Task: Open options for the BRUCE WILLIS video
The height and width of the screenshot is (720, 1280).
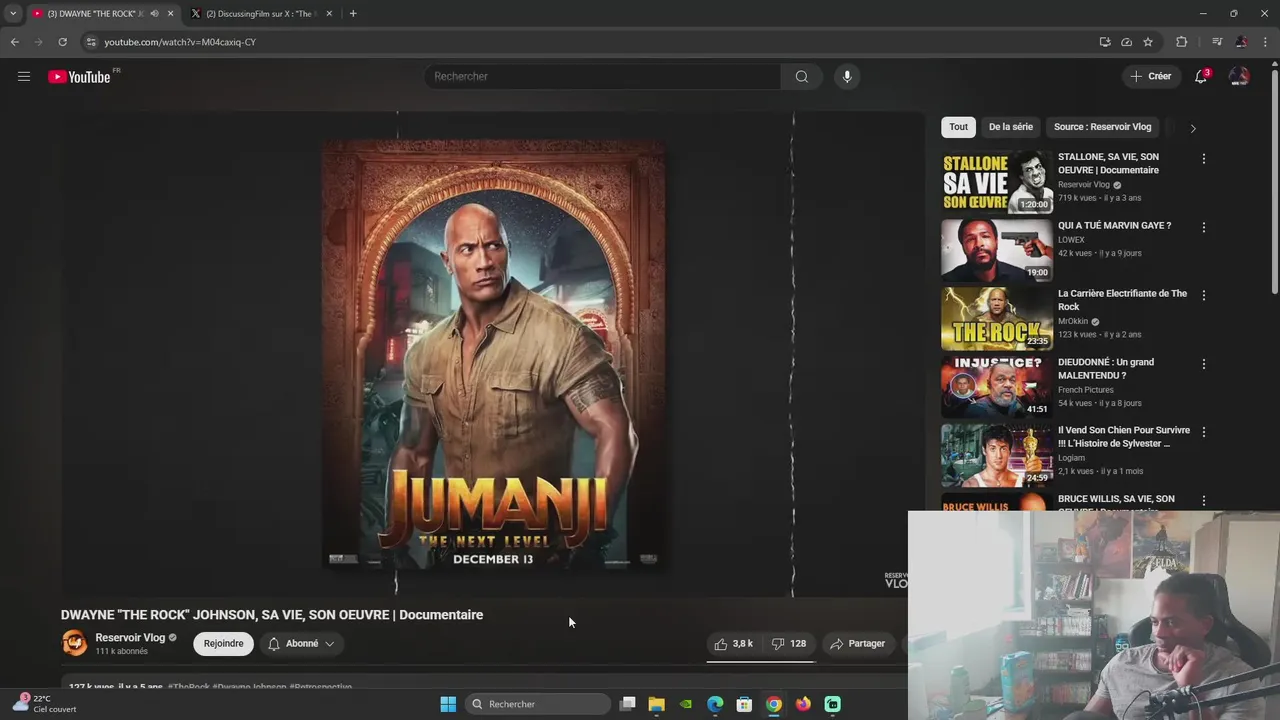Action: [x=1204, y=500]
